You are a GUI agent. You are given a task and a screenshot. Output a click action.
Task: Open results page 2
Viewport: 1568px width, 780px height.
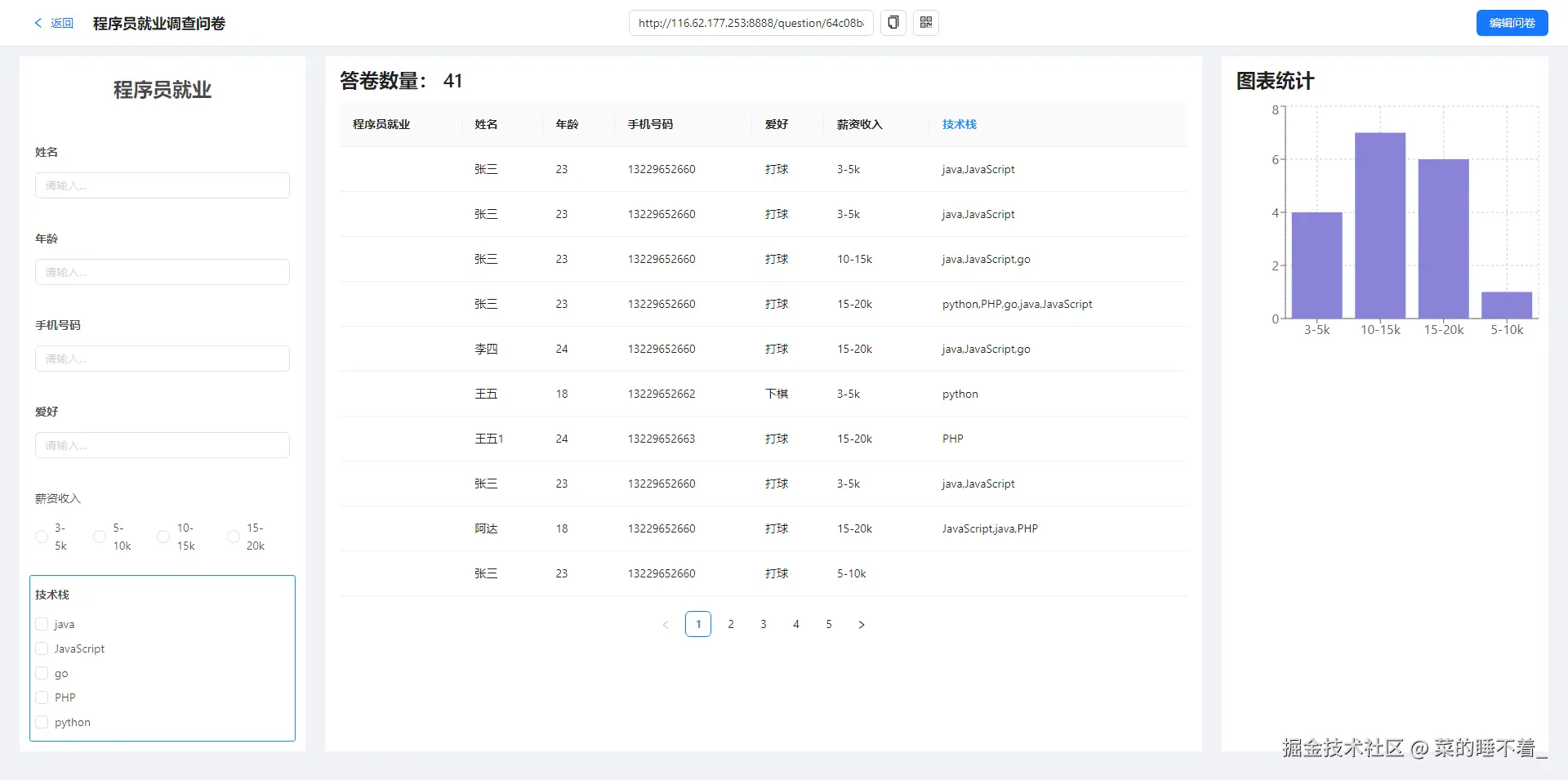(x=731, y=624)
